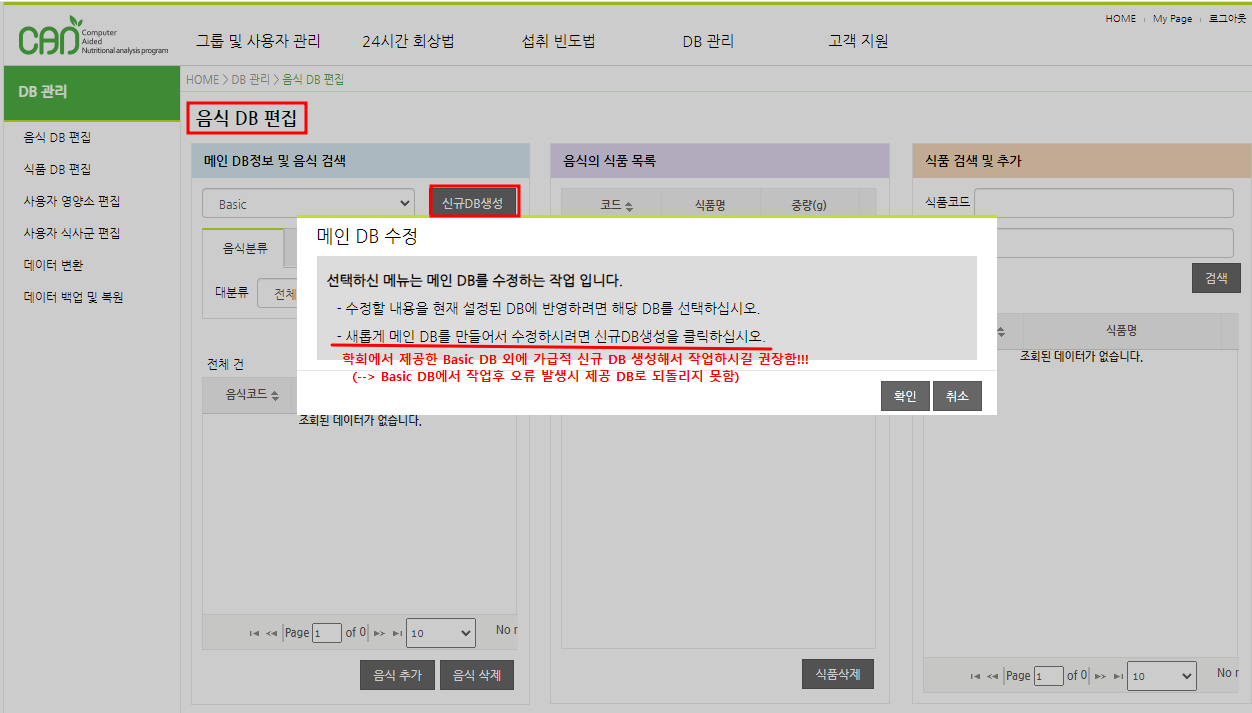
Task: Open the 24시간 회상법 menu
Action: click(408, 41)
